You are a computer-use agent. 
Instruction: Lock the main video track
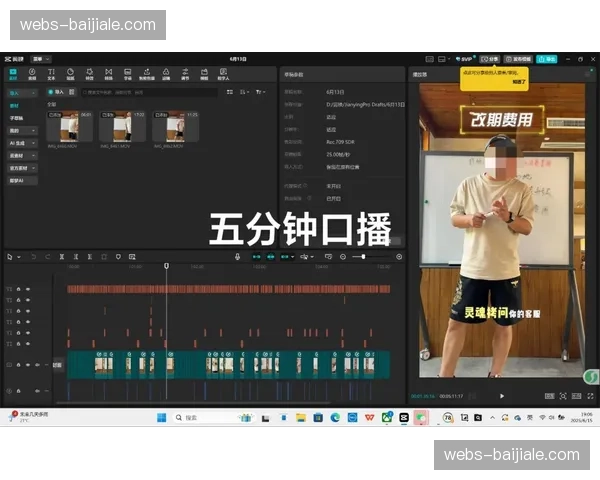[x=18, y=365]
